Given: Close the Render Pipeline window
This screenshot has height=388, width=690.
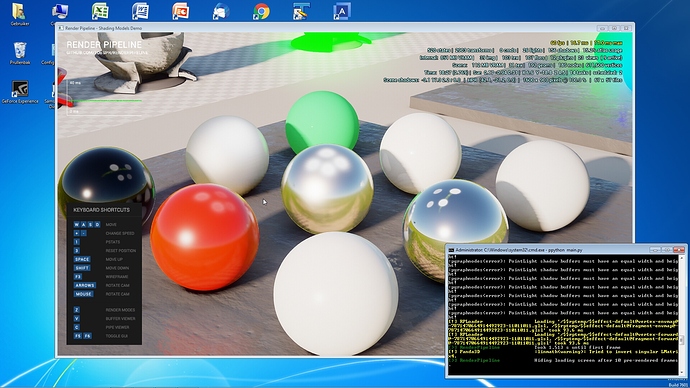Looking at the screenshot, I should pos(627,28).
